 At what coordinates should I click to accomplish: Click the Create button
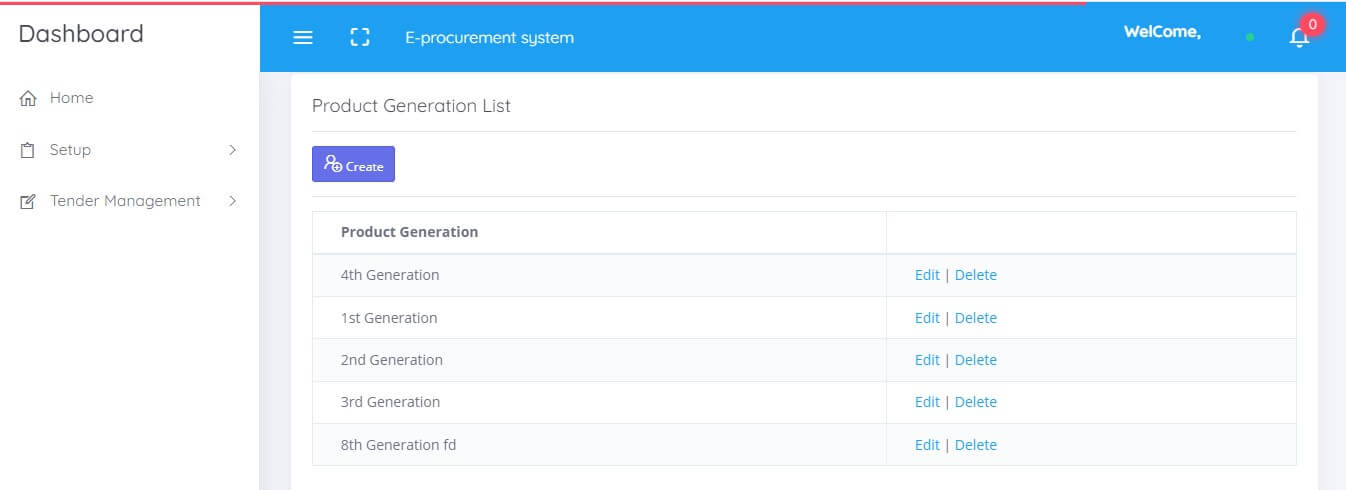tap(353, 165)
